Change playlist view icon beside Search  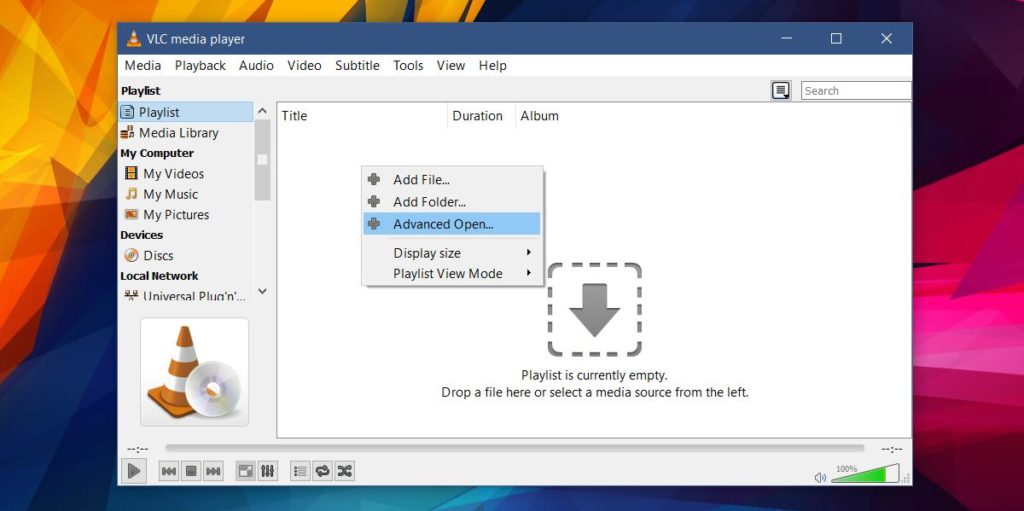click(x=781, y=91)
